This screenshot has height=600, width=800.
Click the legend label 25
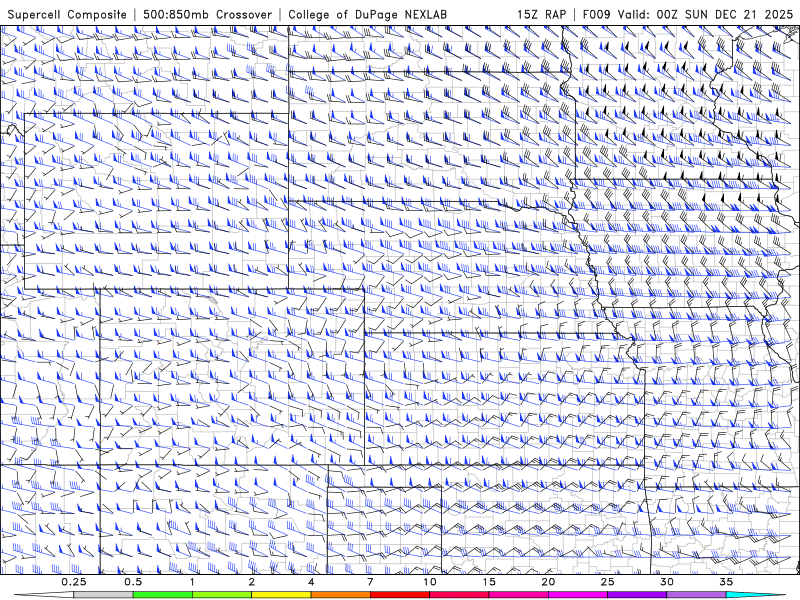point(607,582)
